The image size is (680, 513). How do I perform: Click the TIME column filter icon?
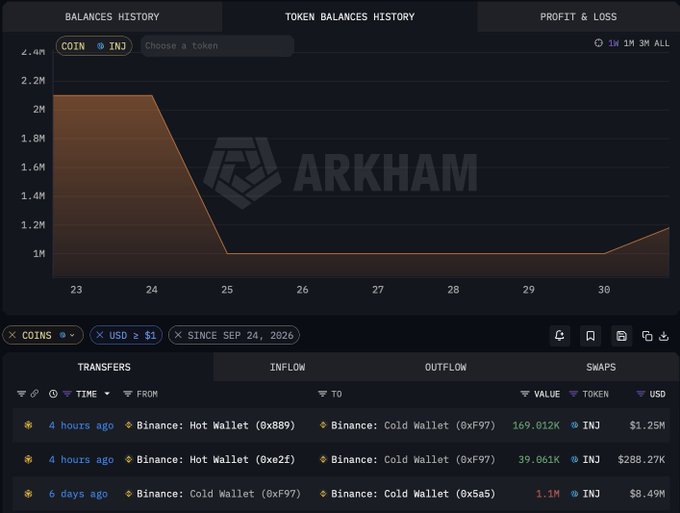pyautogui.click(x=67, y=394)
